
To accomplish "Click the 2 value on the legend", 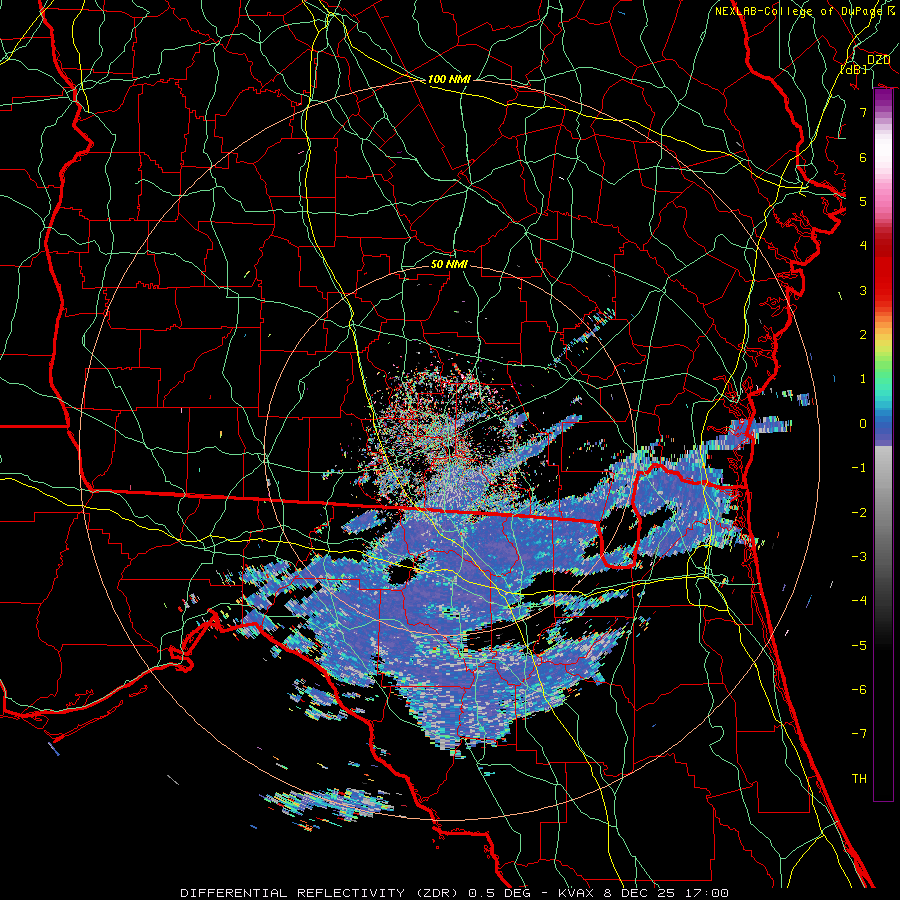I will tap(863, 335).
